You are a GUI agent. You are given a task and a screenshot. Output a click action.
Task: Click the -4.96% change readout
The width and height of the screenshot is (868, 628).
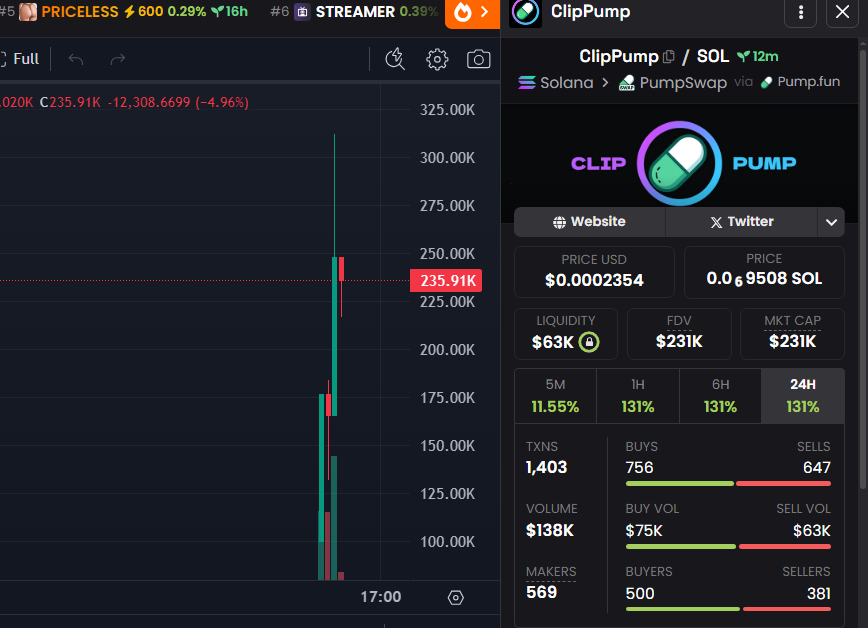tap(222, 102)
